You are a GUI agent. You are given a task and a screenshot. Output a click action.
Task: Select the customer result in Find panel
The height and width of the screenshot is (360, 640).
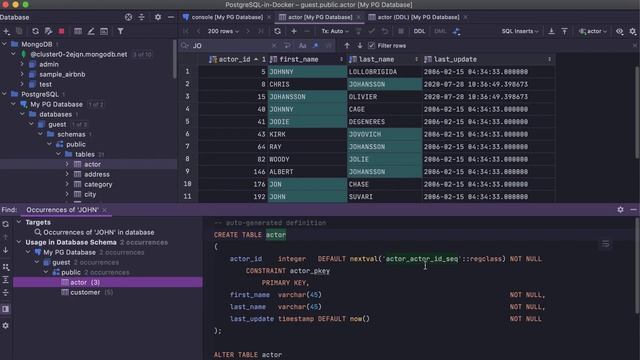tap(85, 292)
